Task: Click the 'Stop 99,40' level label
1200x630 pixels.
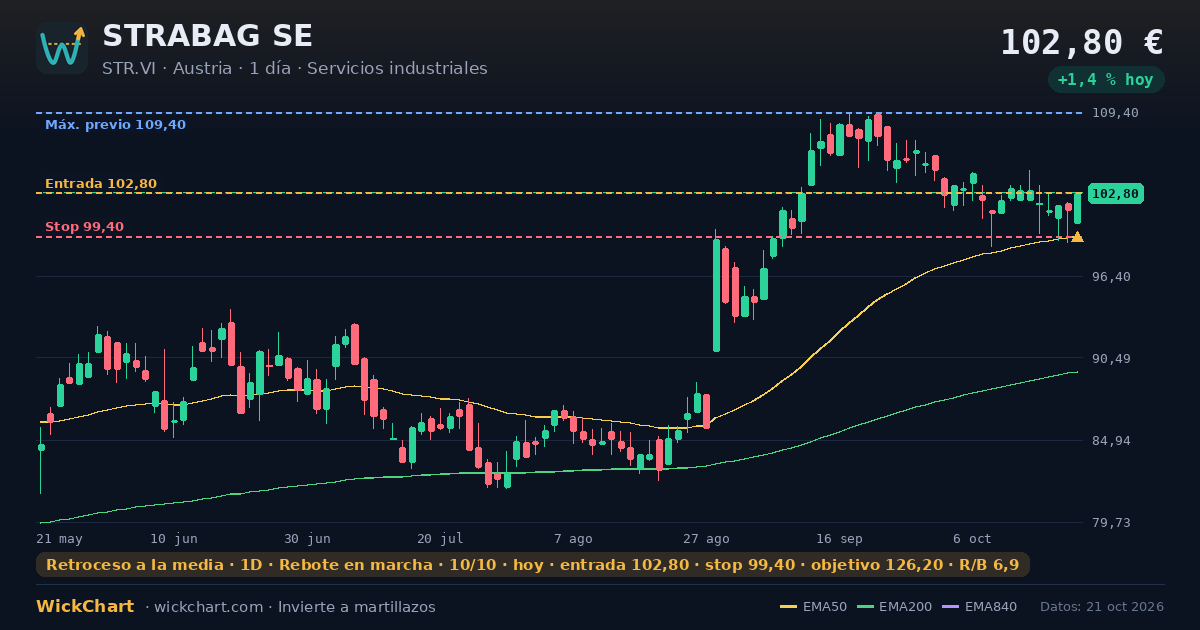Action: click(x=84, y=227)
